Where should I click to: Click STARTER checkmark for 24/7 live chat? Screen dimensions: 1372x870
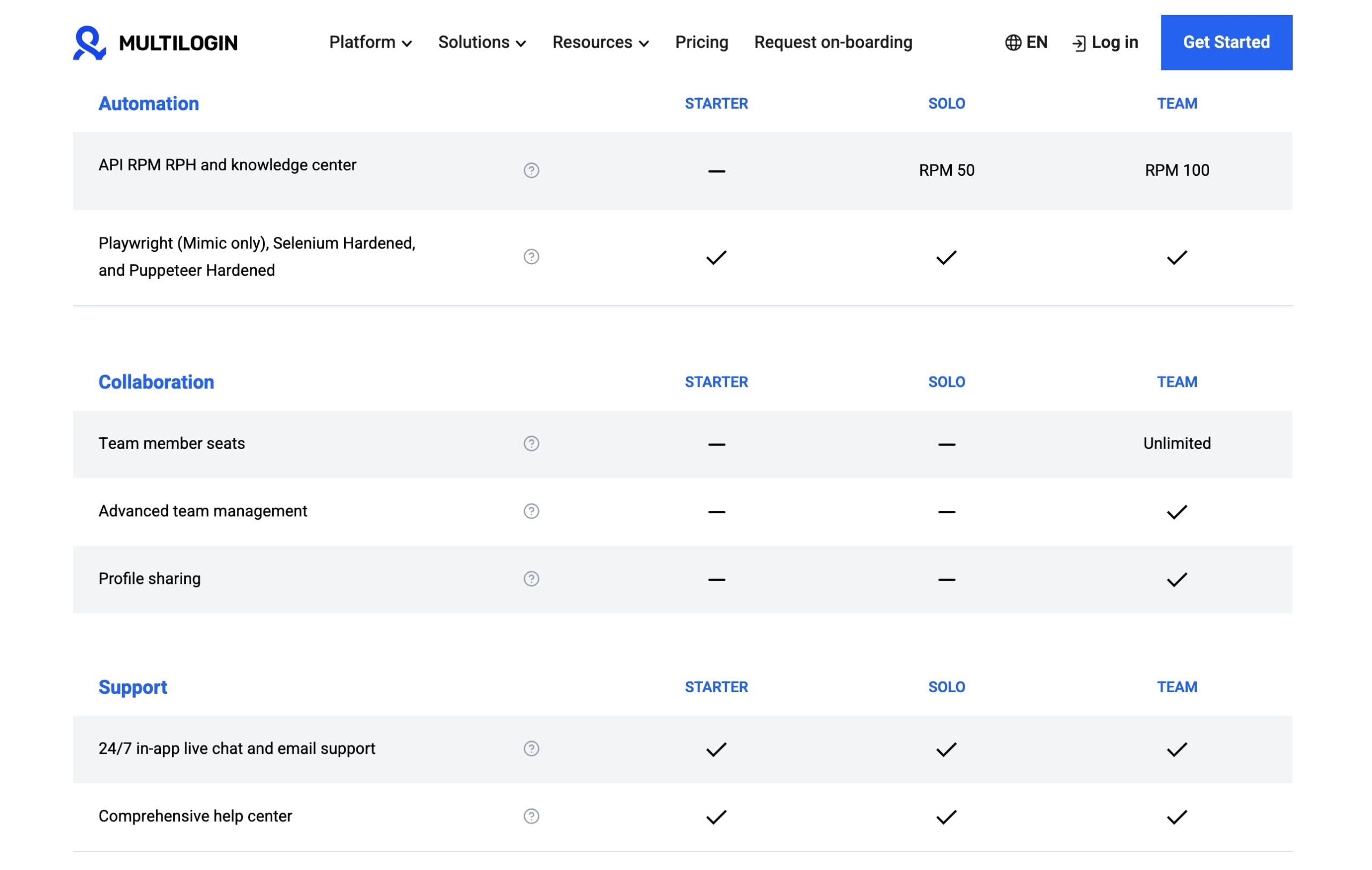716,749
